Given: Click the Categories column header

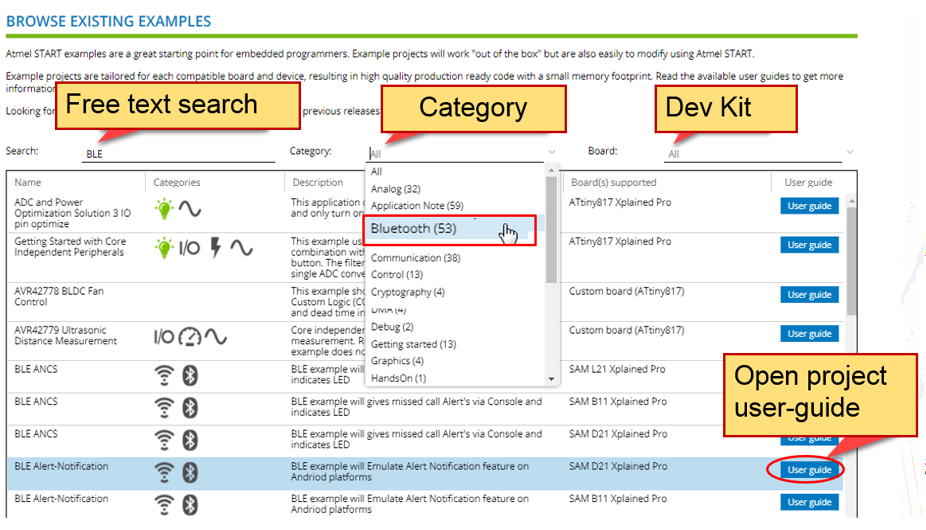Looking at the screenshot, I should [177, 183].
